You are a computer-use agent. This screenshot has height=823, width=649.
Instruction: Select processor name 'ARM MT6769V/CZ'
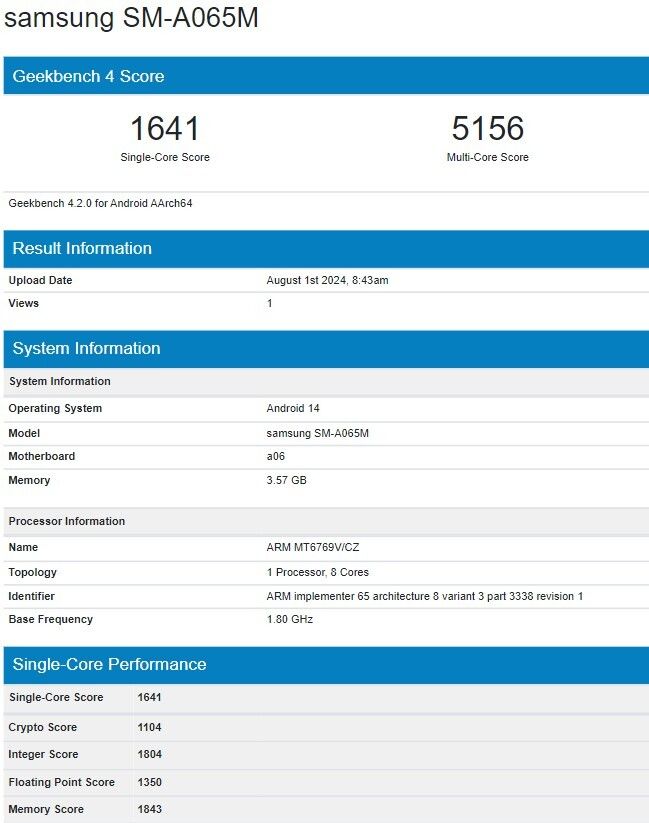coord(313,547)
